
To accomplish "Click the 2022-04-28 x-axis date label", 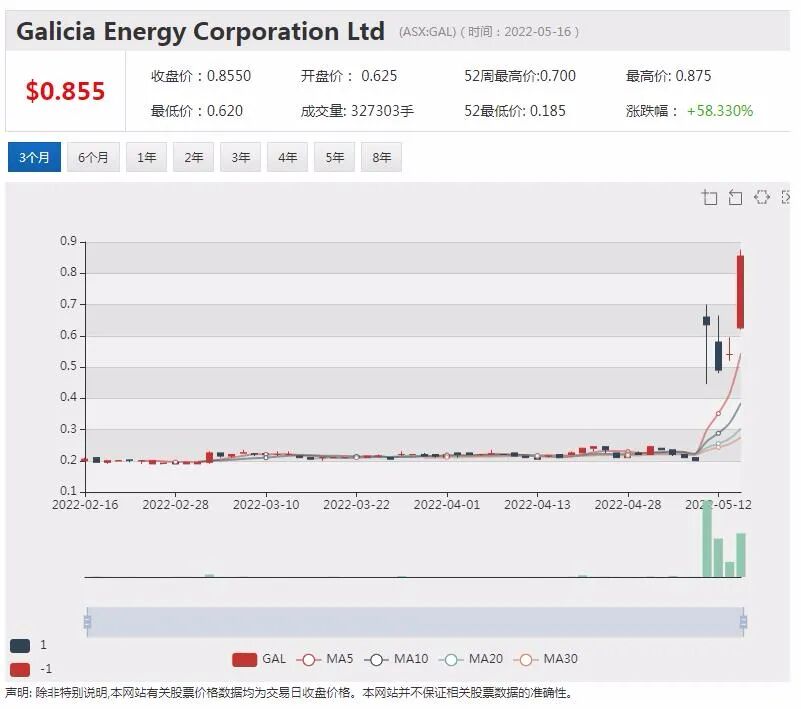I will (x=628, y=505).
